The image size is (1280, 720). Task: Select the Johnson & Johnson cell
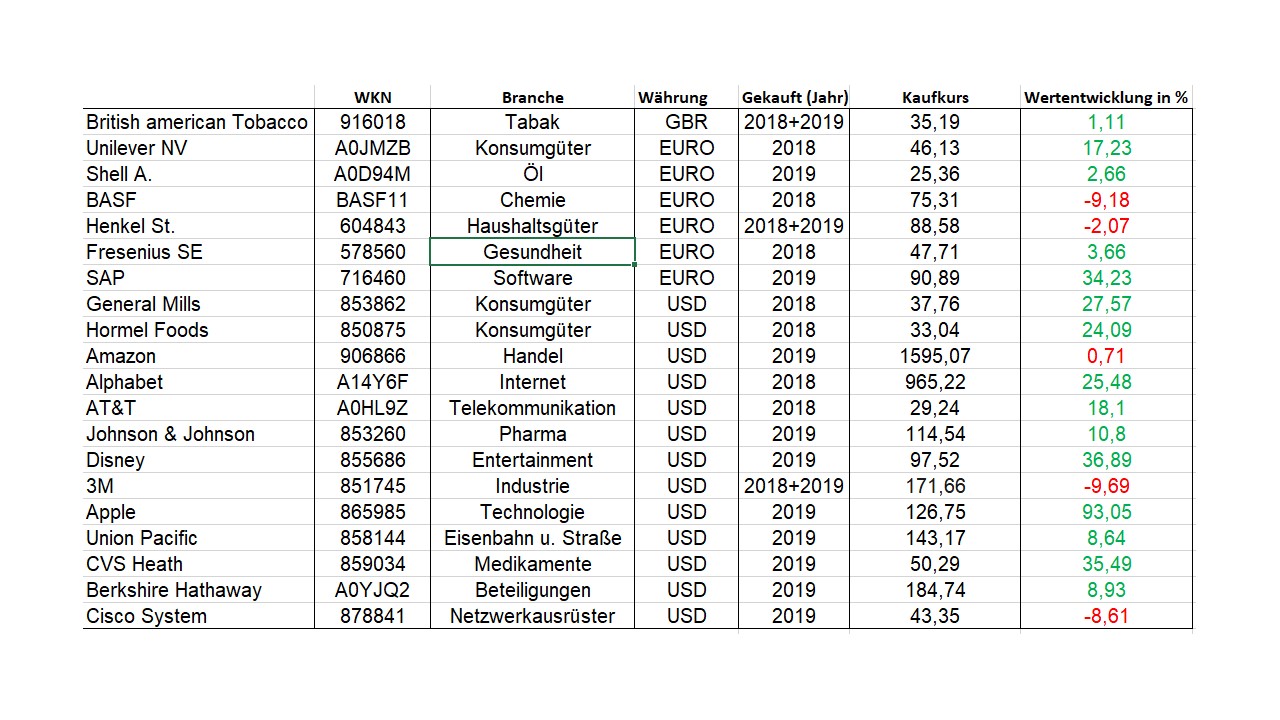coord(171,434)
